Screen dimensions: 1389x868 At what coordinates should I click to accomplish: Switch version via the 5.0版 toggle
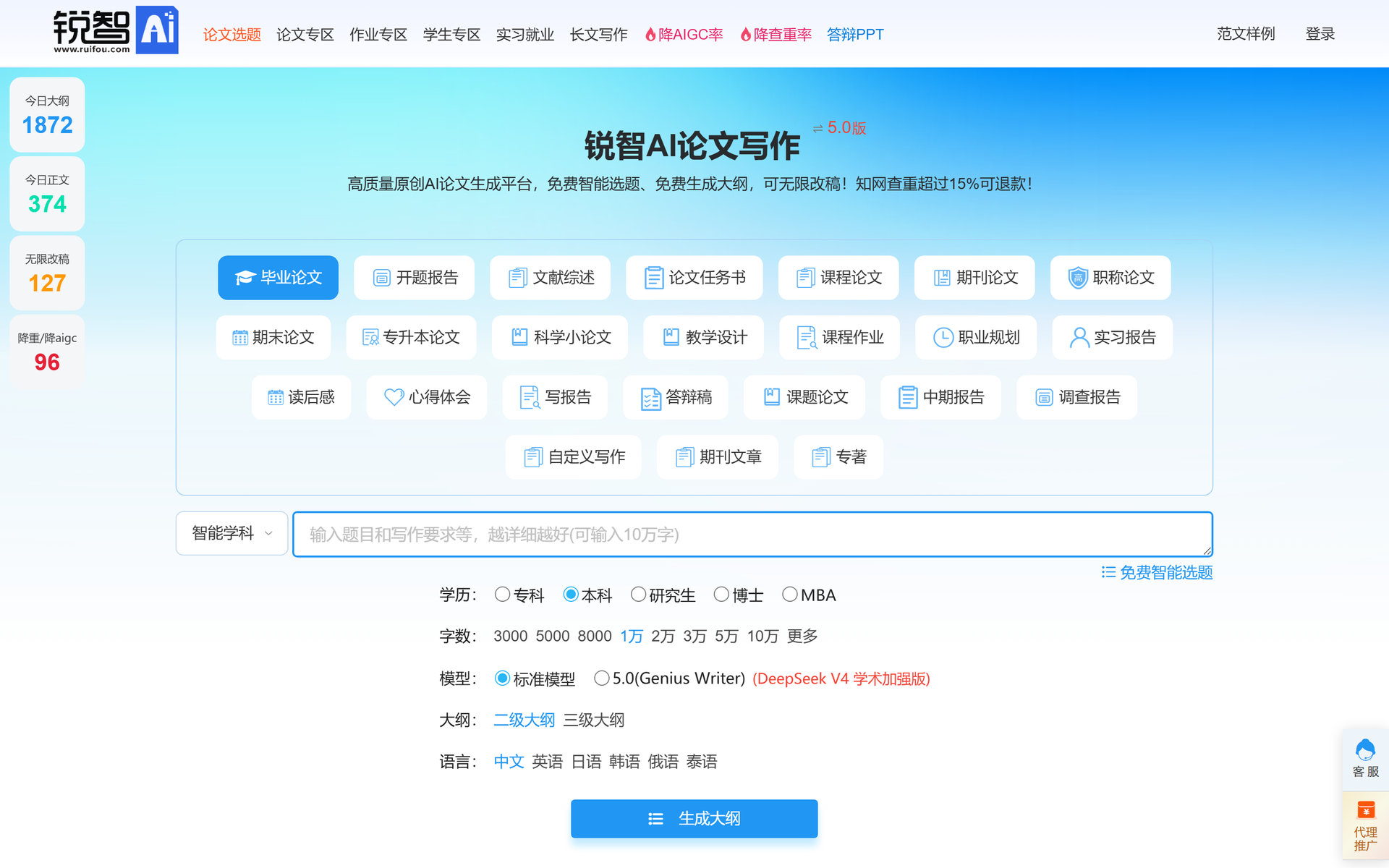[839, 128]
